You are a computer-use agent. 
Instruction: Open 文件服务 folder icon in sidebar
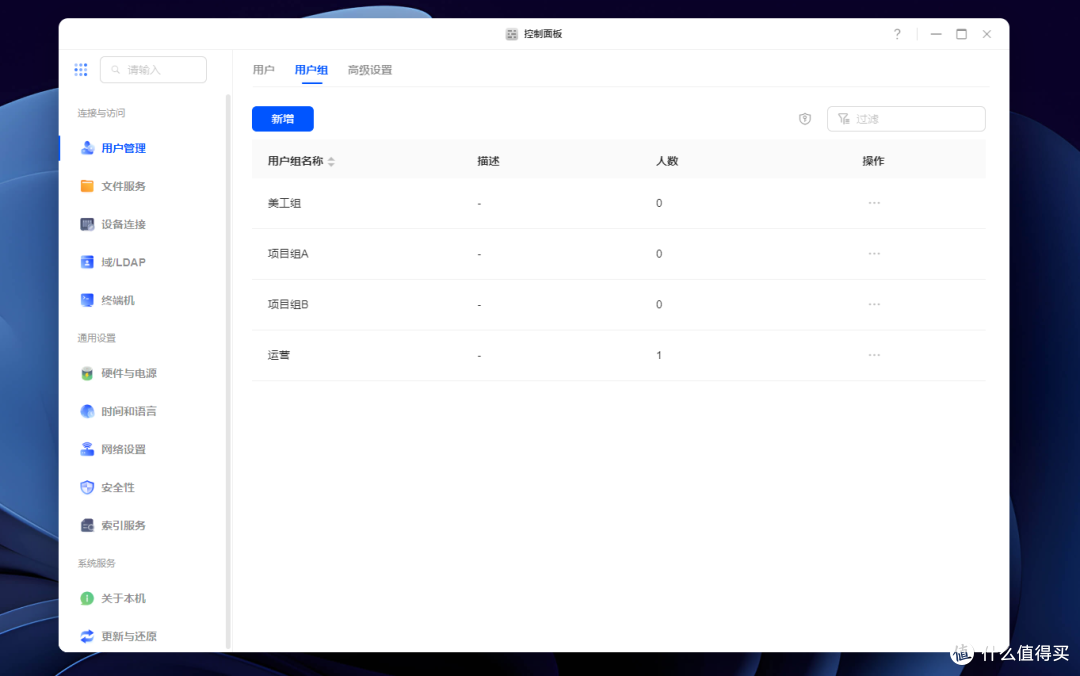tap(87, 186)
